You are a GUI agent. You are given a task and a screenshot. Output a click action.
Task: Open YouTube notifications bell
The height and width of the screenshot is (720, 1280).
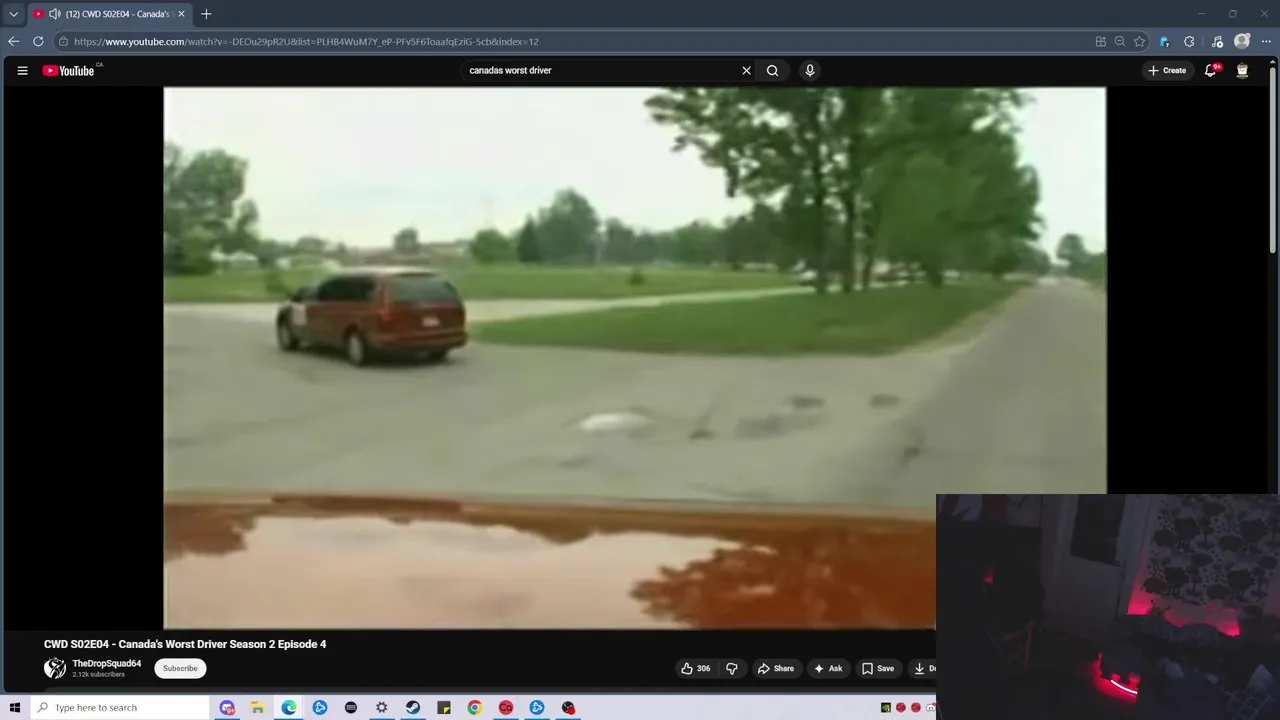pyautogui.click(x=1211, y=70)
